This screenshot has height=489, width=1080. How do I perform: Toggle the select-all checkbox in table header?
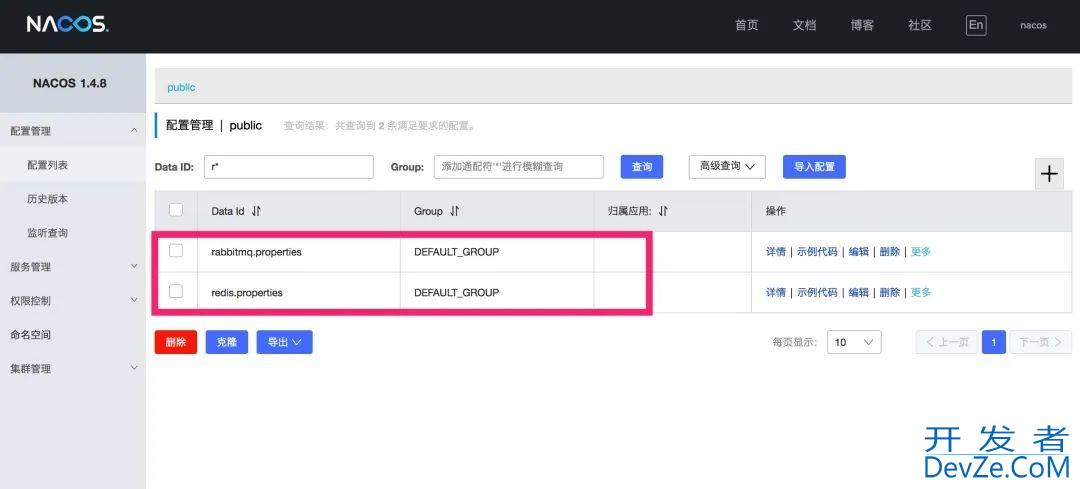point(176,210)
